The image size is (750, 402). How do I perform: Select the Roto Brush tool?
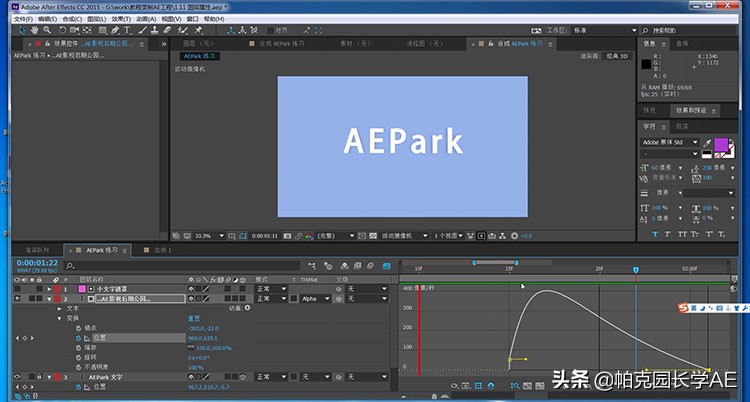[x=182, y=30]
